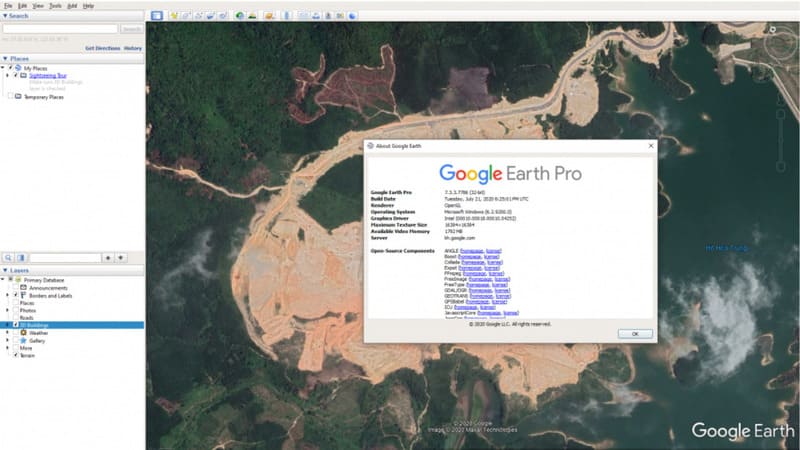Select the Show Historical Imagery clock icon
The image size is (800, 450).
click(x=240, y=16)
